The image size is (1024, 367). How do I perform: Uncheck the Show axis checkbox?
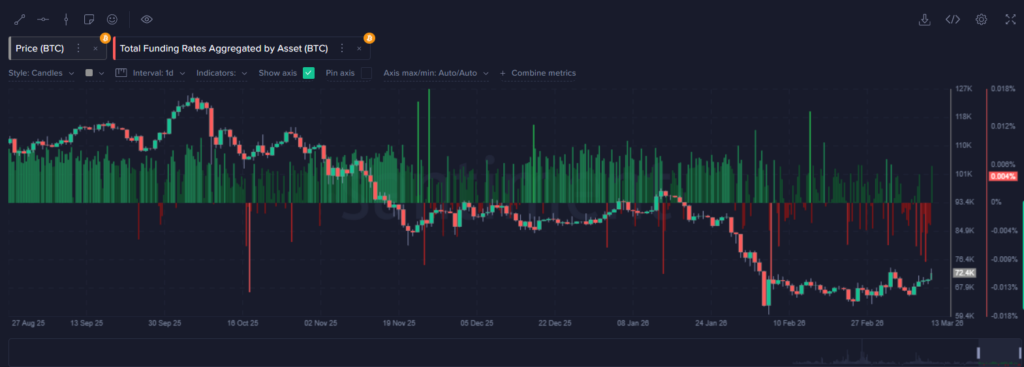point(309,73)
